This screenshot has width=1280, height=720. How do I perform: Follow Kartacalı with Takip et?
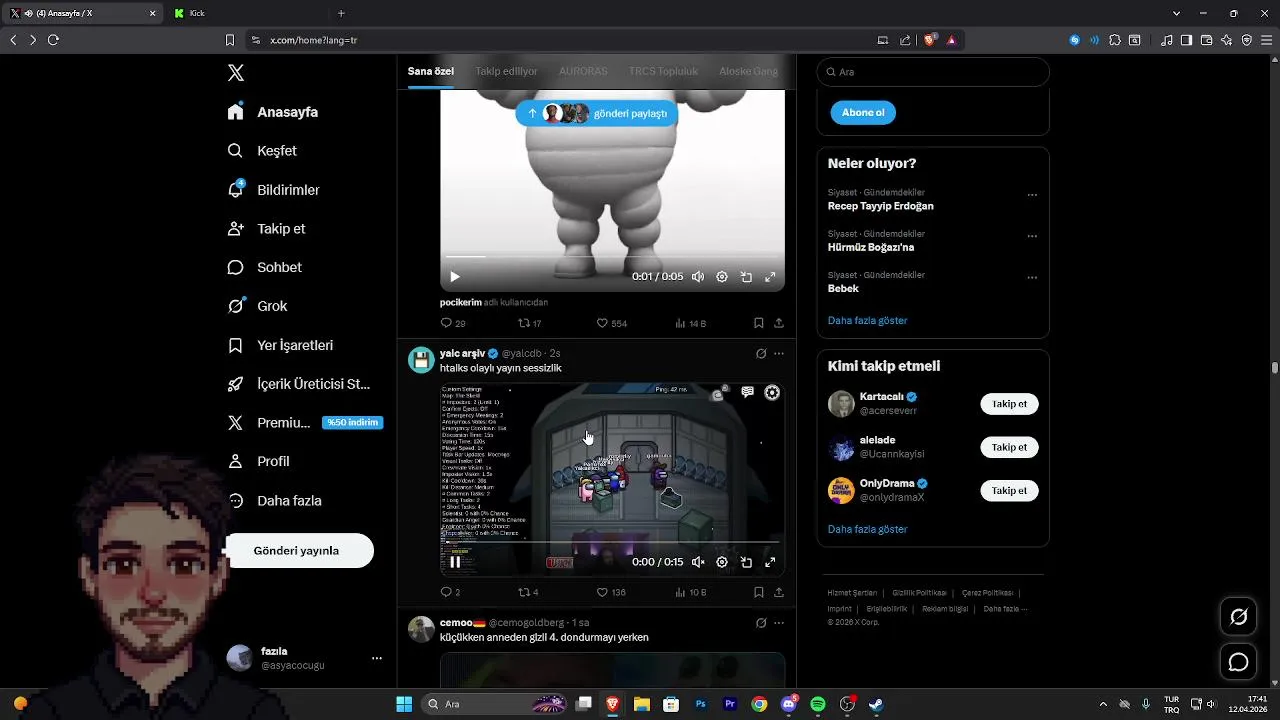pyautogui.click(x=1009, y=404)
